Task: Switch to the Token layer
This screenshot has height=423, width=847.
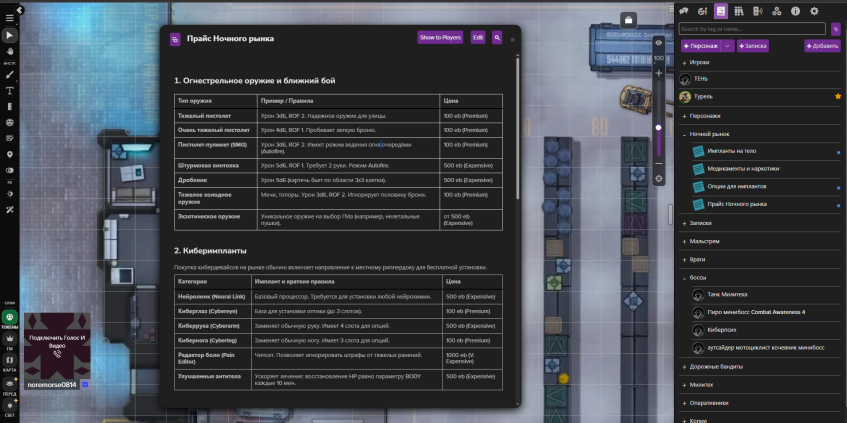Action: [x=10, y=317]
